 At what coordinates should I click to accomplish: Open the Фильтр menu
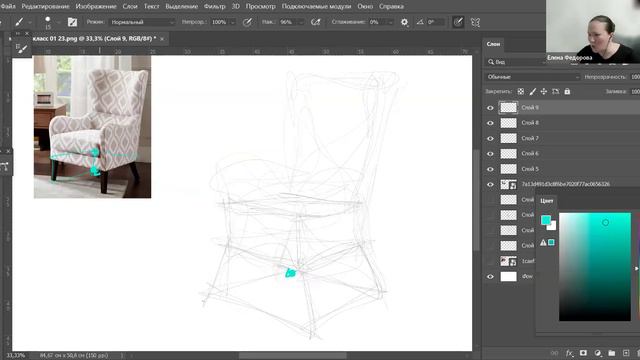215,7
